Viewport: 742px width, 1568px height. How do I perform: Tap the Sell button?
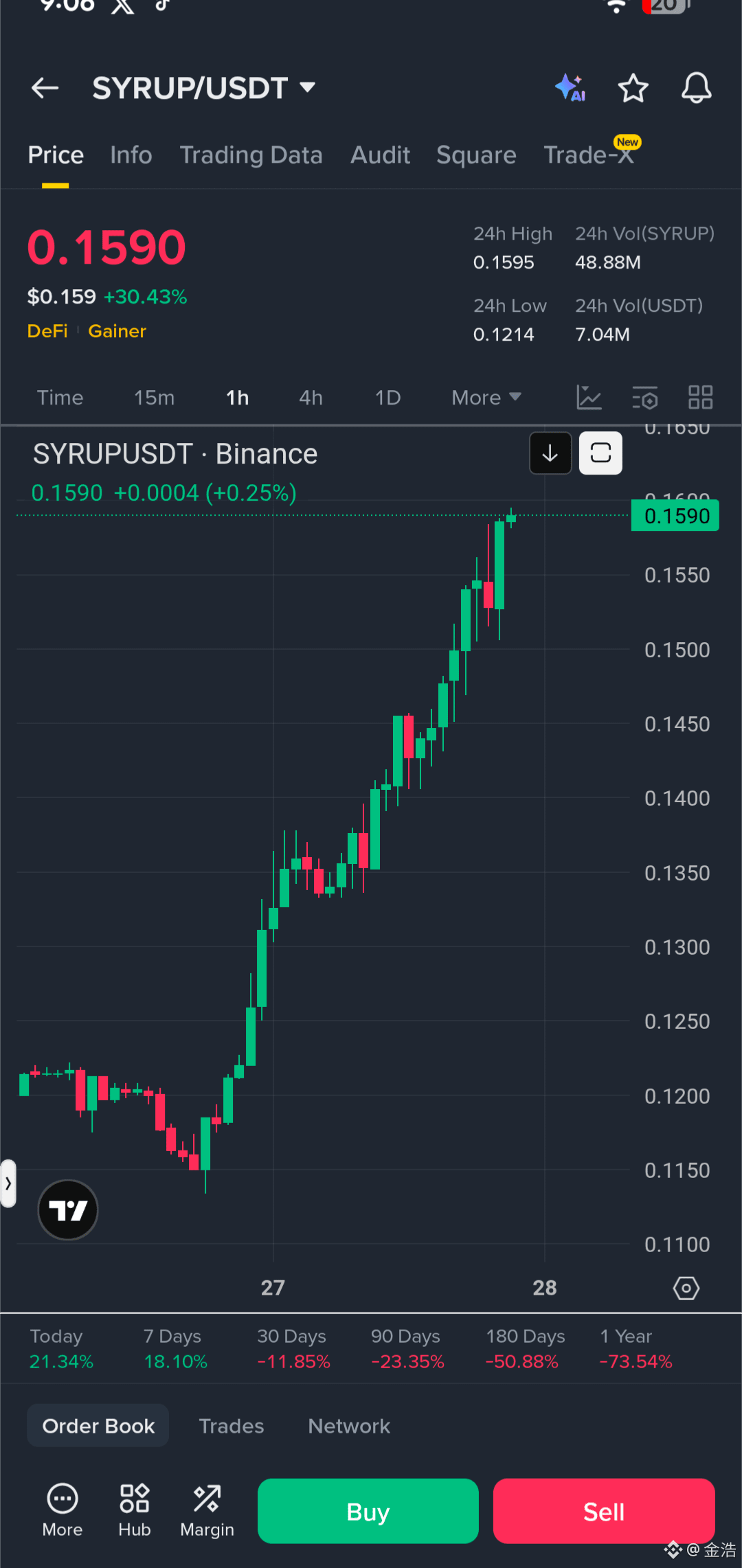pos(604,1511)
